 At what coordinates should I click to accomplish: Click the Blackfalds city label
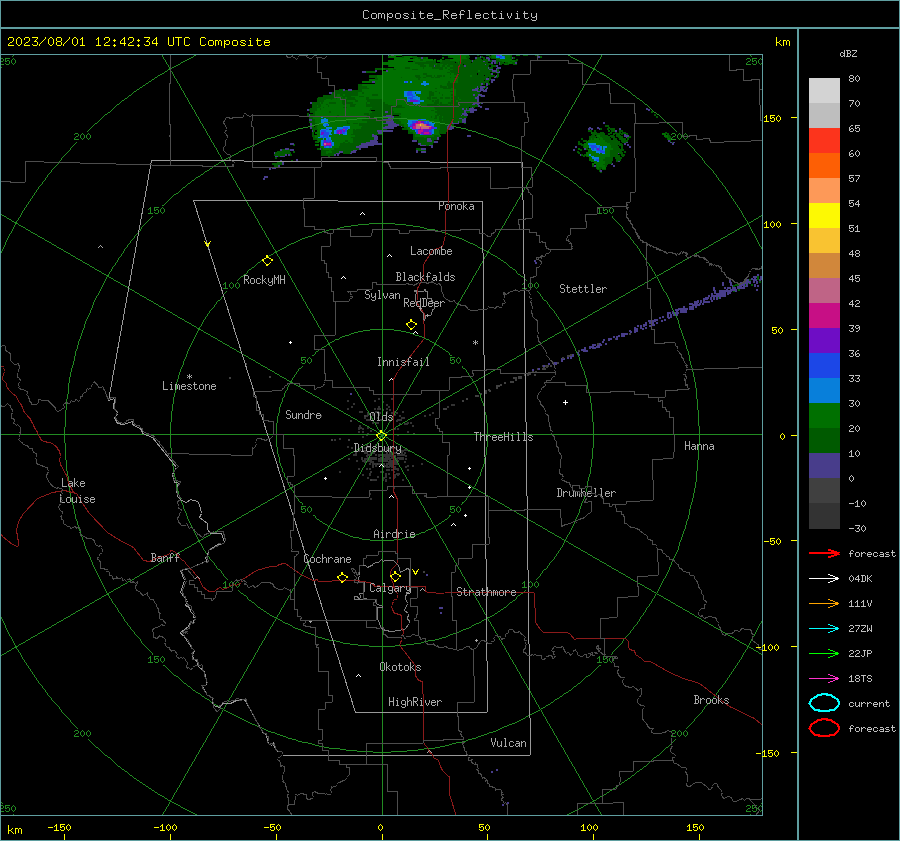[x=425, y=277]
